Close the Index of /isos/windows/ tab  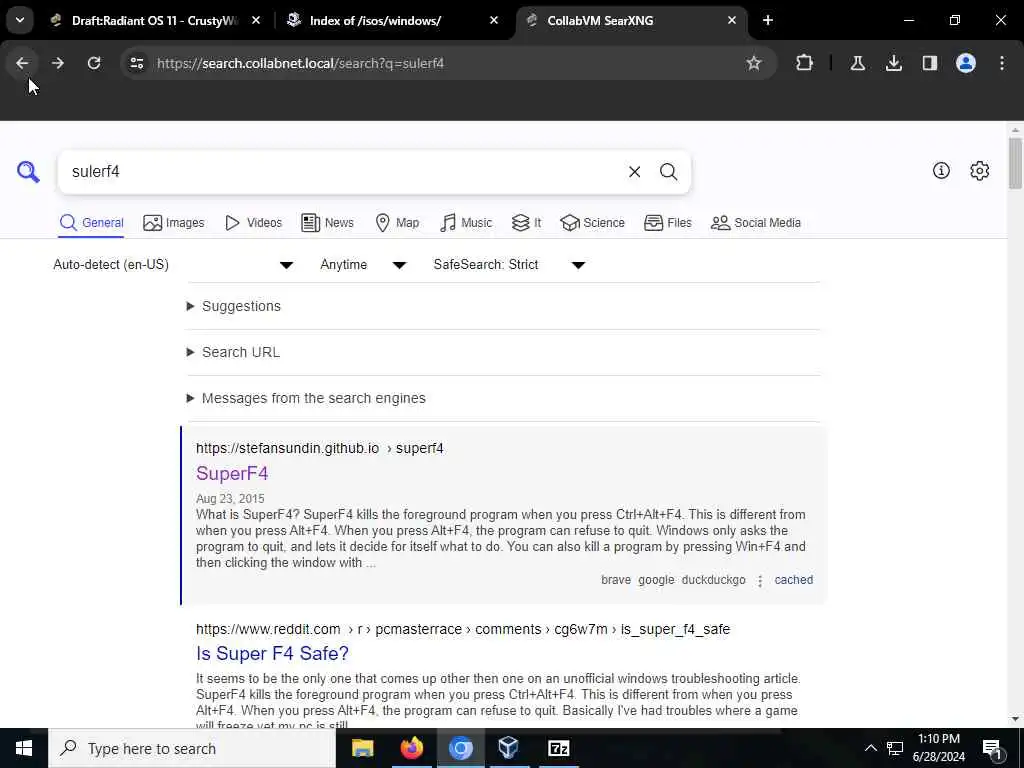494,20
